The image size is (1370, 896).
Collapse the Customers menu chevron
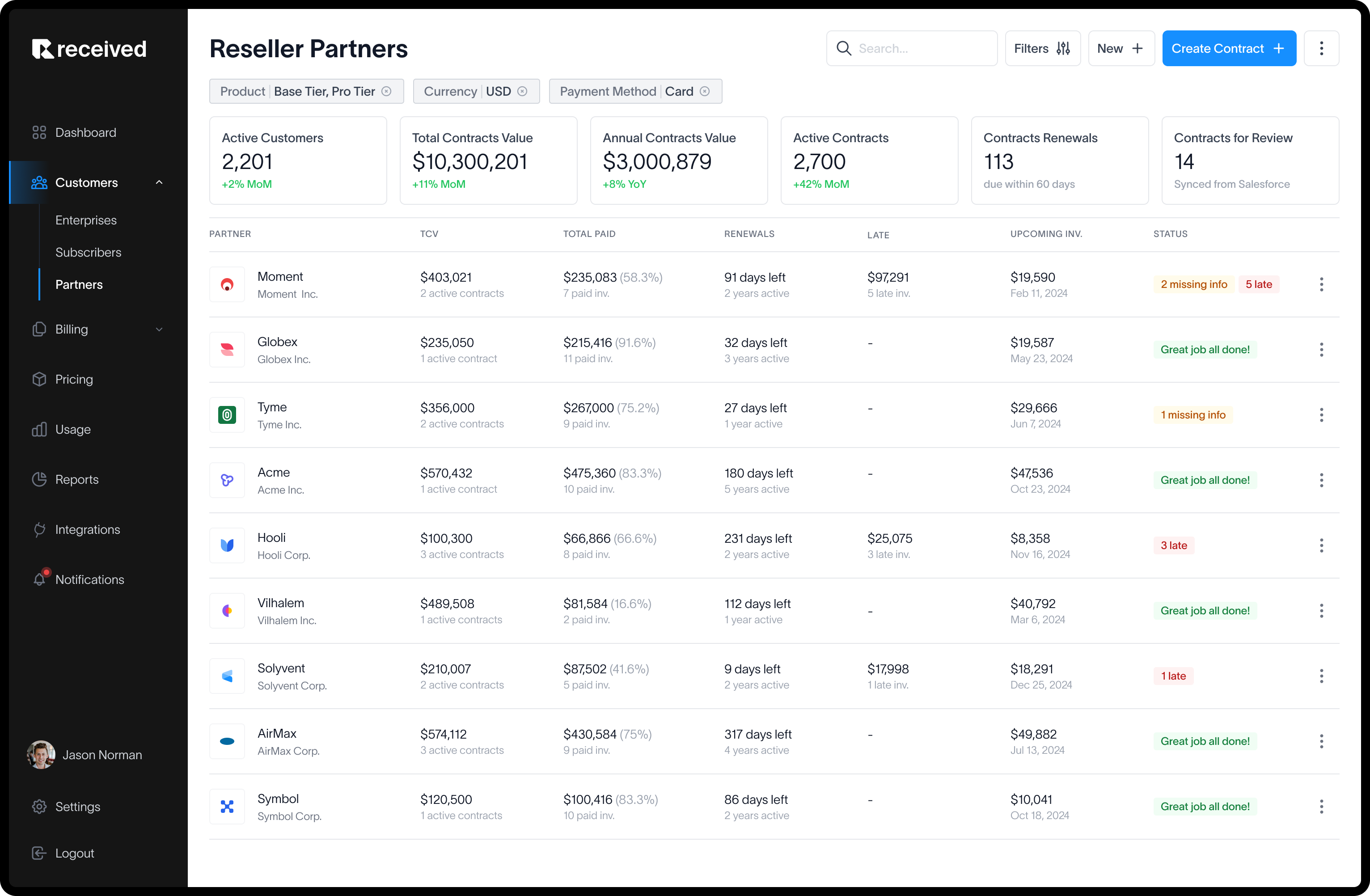[x=160, y=182]
